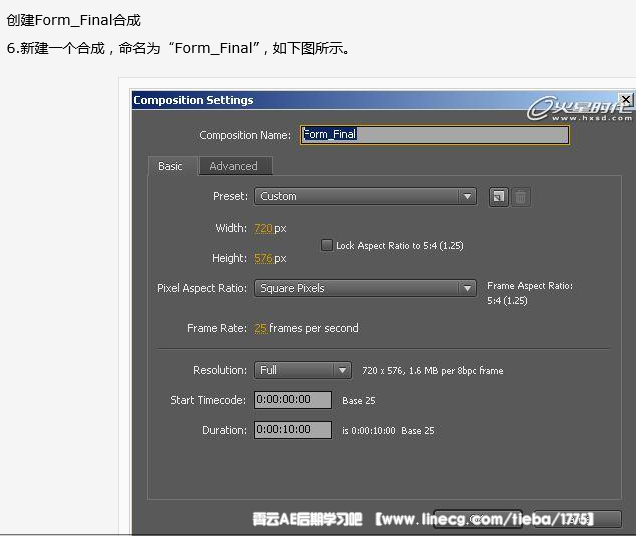Click the save preset icon

[x=498, y=197]
